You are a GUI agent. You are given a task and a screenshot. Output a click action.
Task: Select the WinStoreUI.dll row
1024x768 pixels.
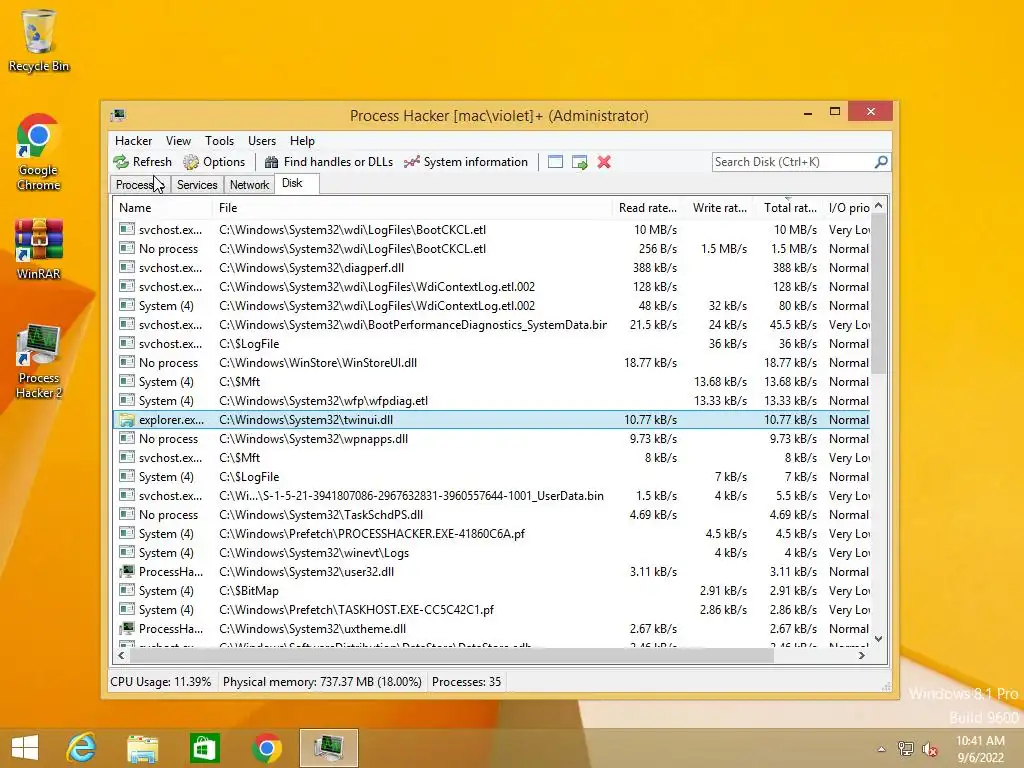(x=492, y=362)
